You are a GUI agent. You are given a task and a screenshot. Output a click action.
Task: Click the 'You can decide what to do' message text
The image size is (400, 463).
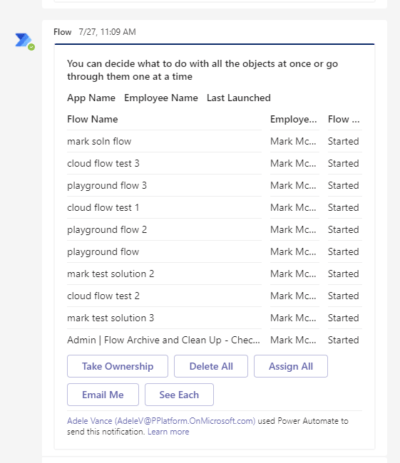[202, 70]
